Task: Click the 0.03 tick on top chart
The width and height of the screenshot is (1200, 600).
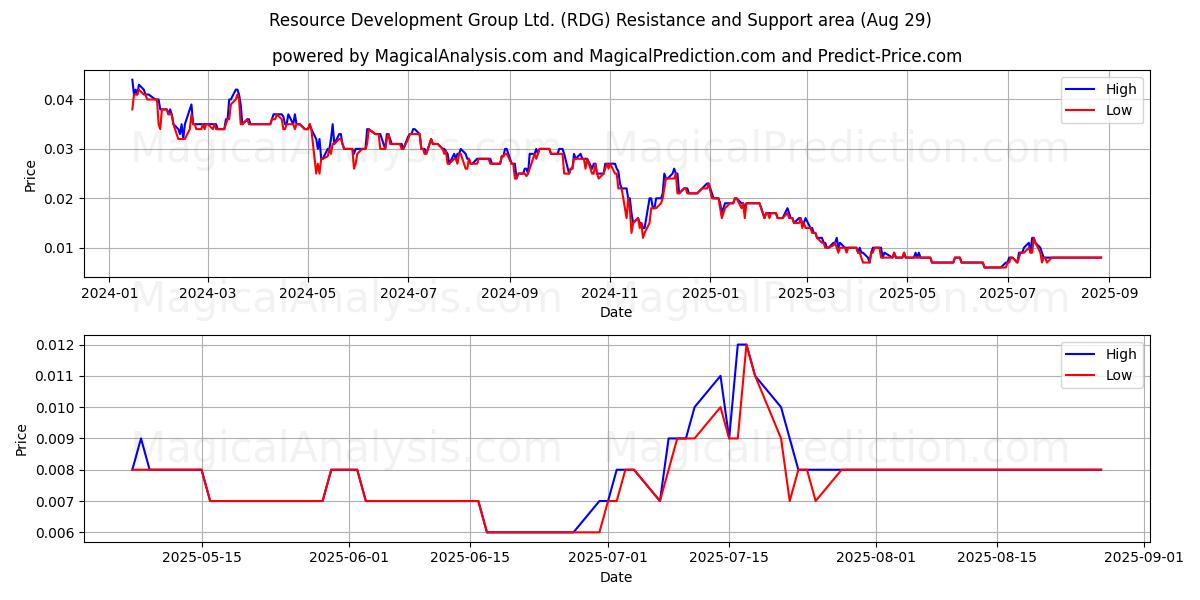Action: coord(59,149)
